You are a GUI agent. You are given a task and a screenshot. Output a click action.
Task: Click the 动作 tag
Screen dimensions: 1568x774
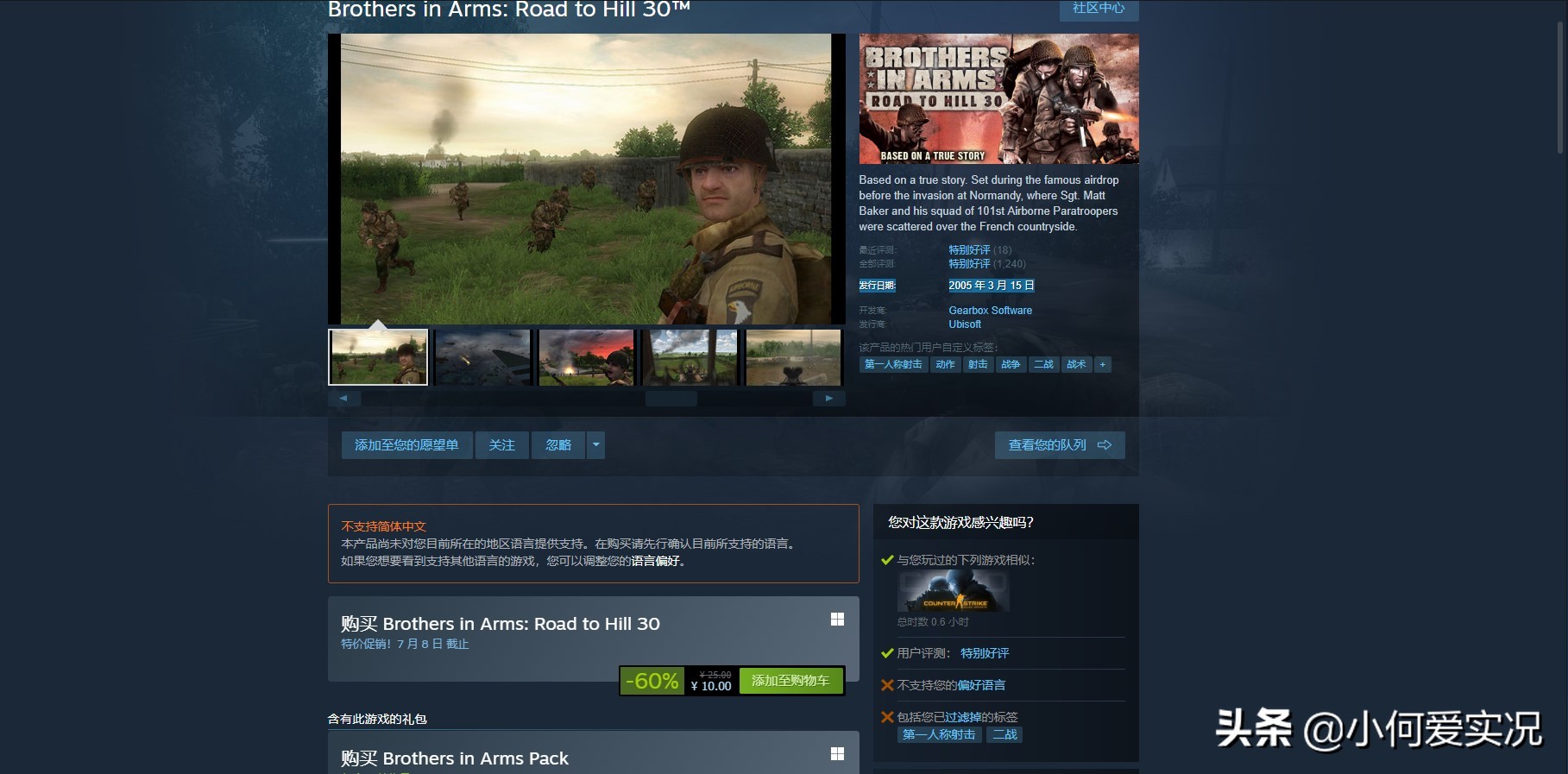click(946, 365)
